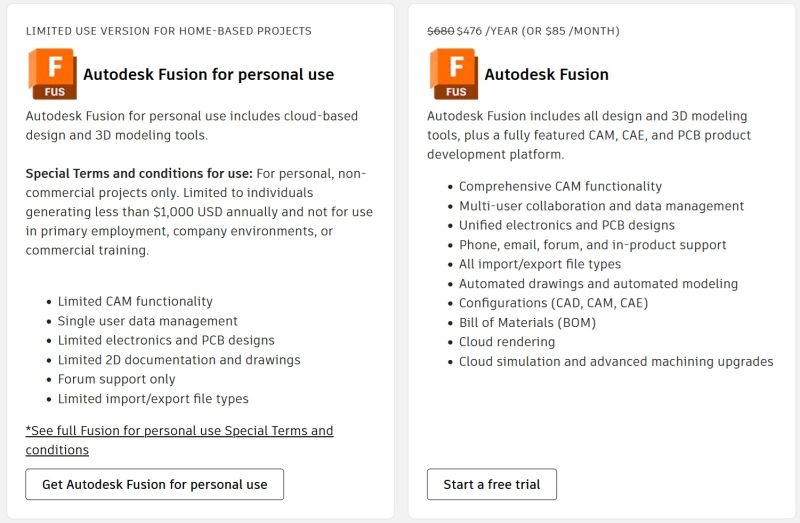Click the crossed-out $680 price
This screenshot has height=523, width=800.
[x=440, y=31]
